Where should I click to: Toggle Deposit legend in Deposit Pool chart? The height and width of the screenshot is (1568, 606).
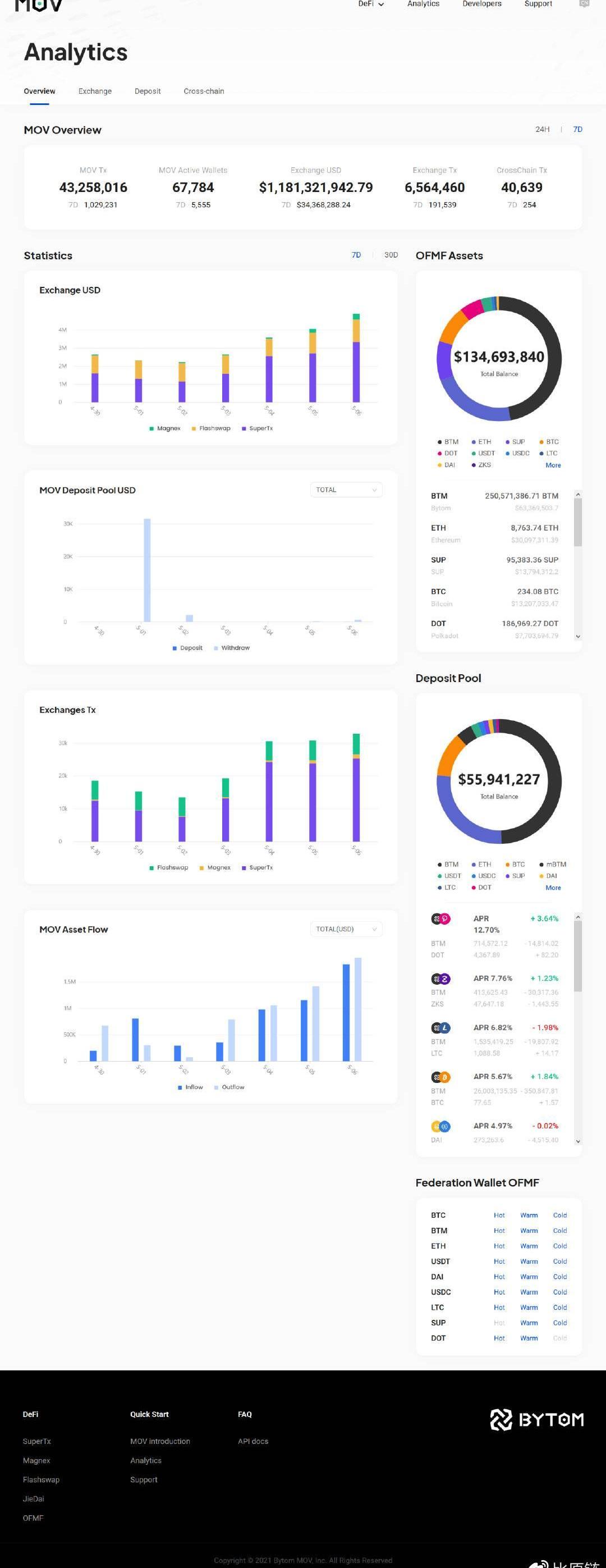point(187,648)
